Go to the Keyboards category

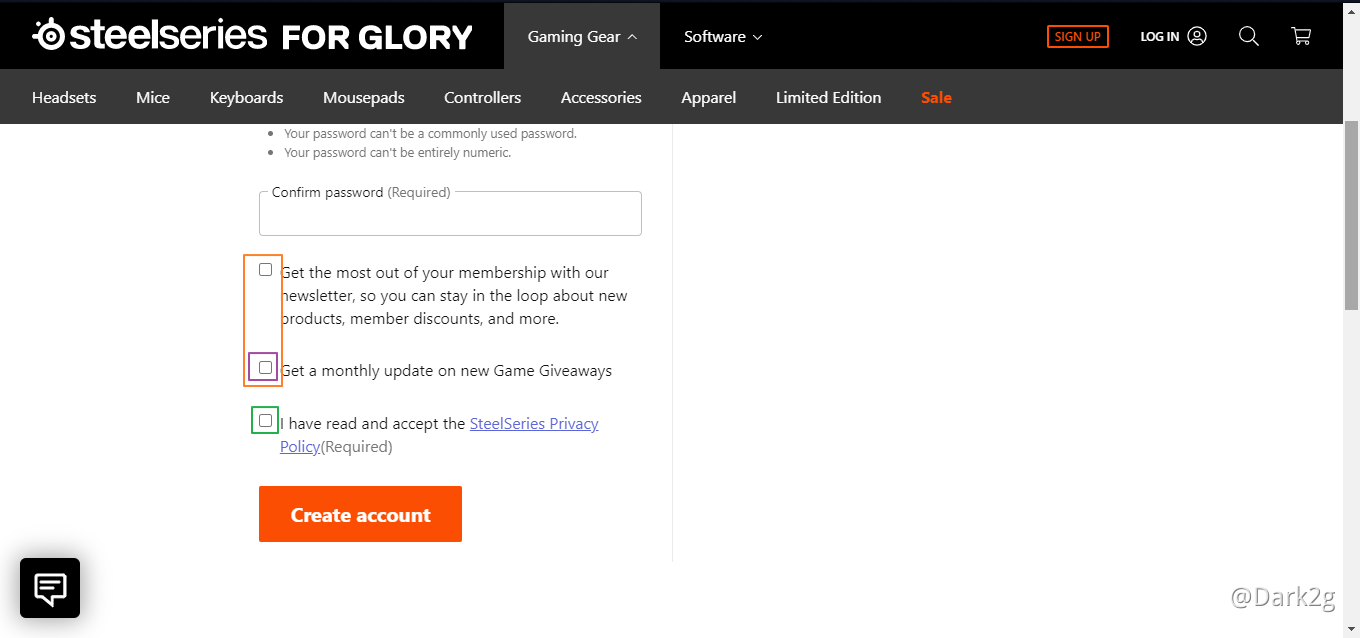[x=246, y=97]
